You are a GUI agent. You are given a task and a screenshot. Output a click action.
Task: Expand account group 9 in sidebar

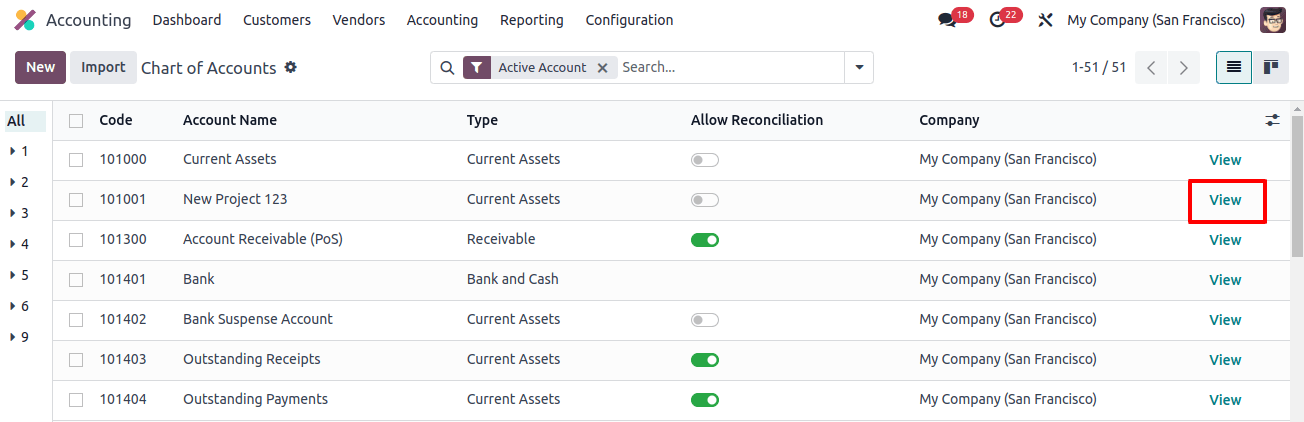click(19, 337)
